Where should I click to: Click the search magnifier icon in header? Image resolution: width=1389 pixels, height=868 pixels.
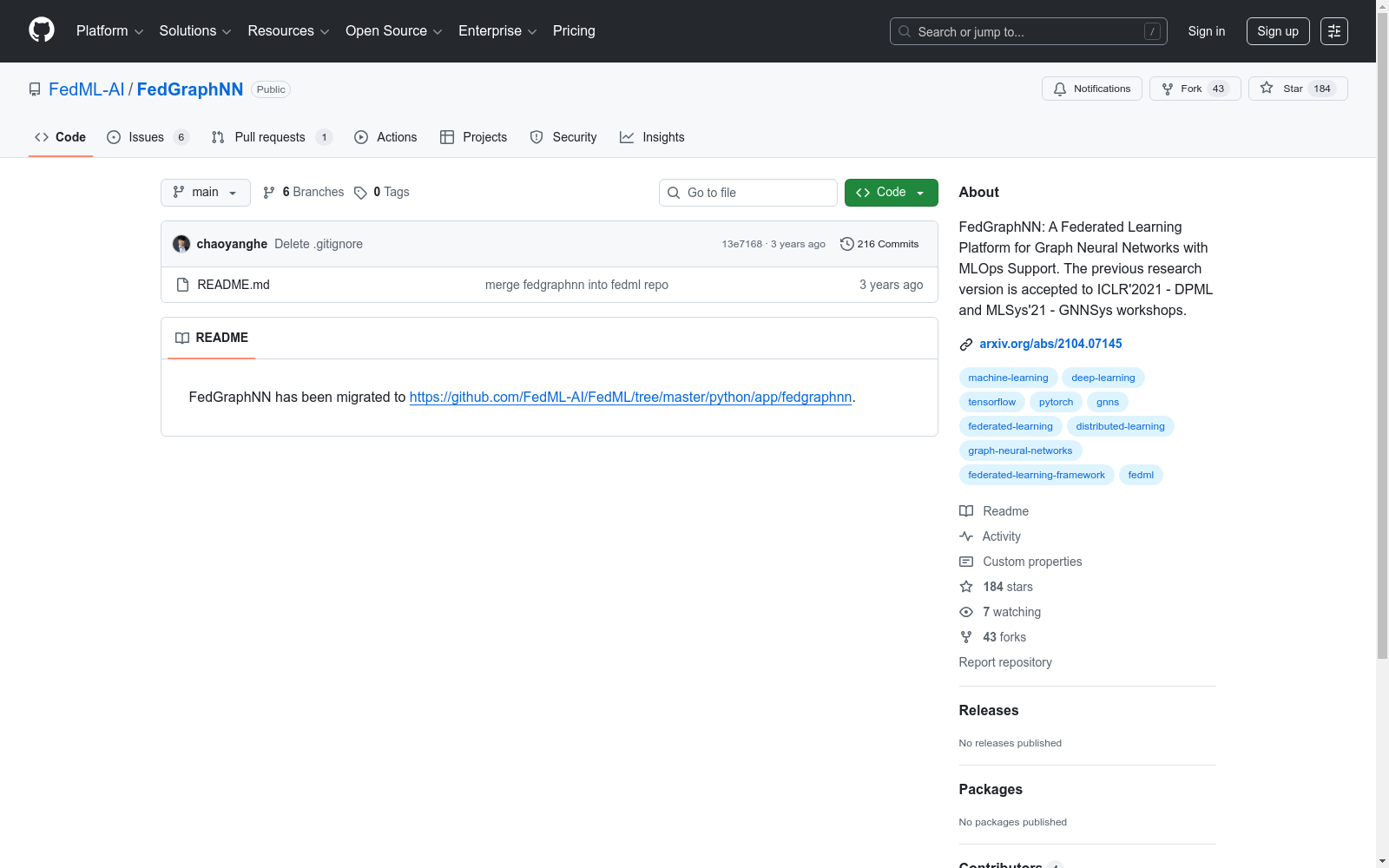point(905,31)
